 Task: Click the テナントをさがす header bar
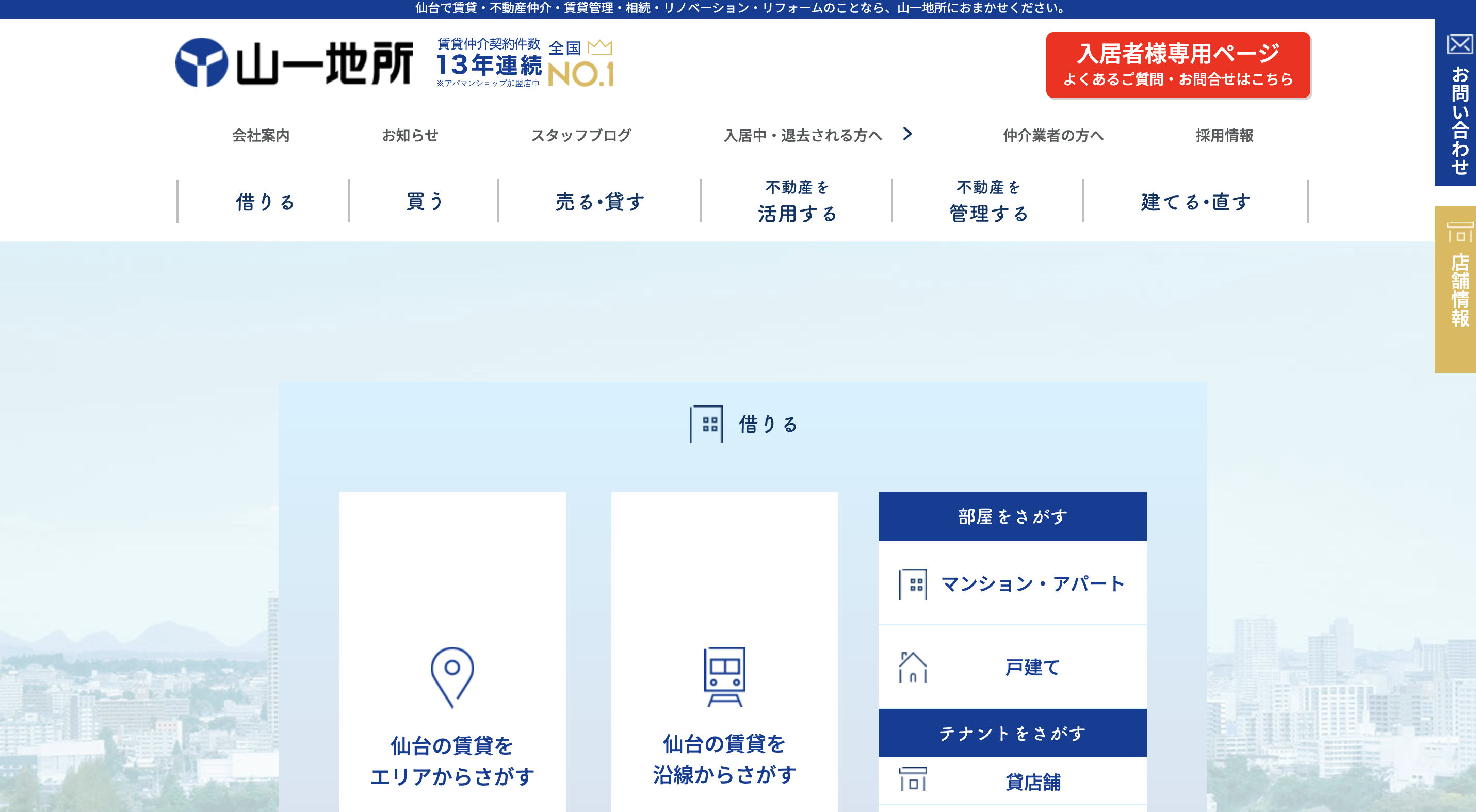coord(1012,733)
